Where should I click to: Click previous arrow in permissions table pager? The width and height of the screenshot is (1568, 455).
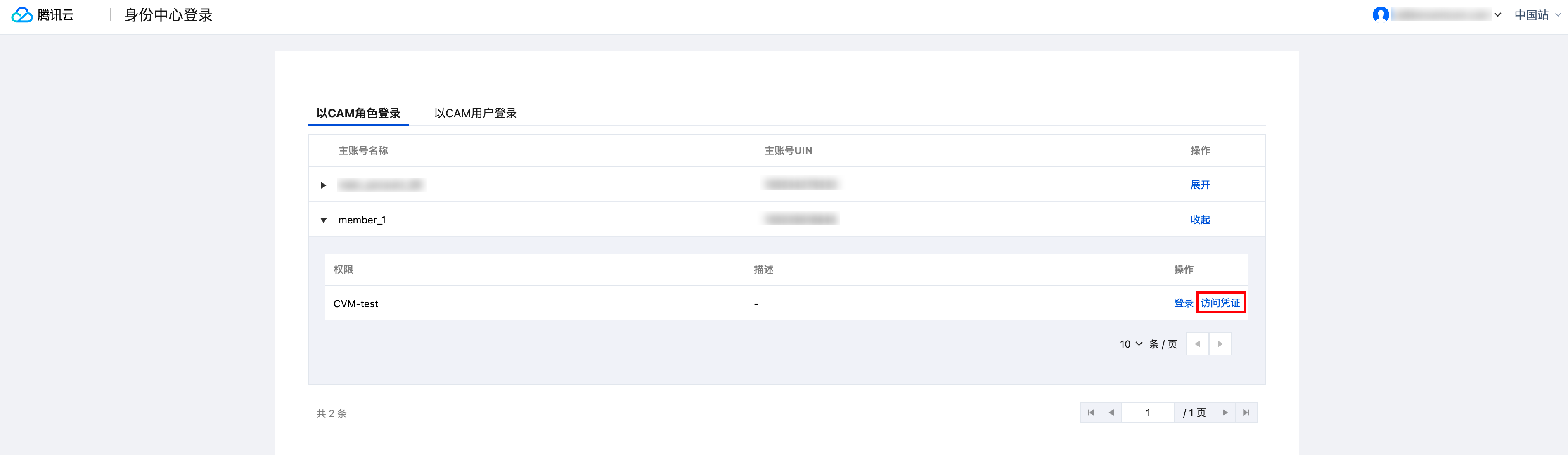pos(1197,344)
